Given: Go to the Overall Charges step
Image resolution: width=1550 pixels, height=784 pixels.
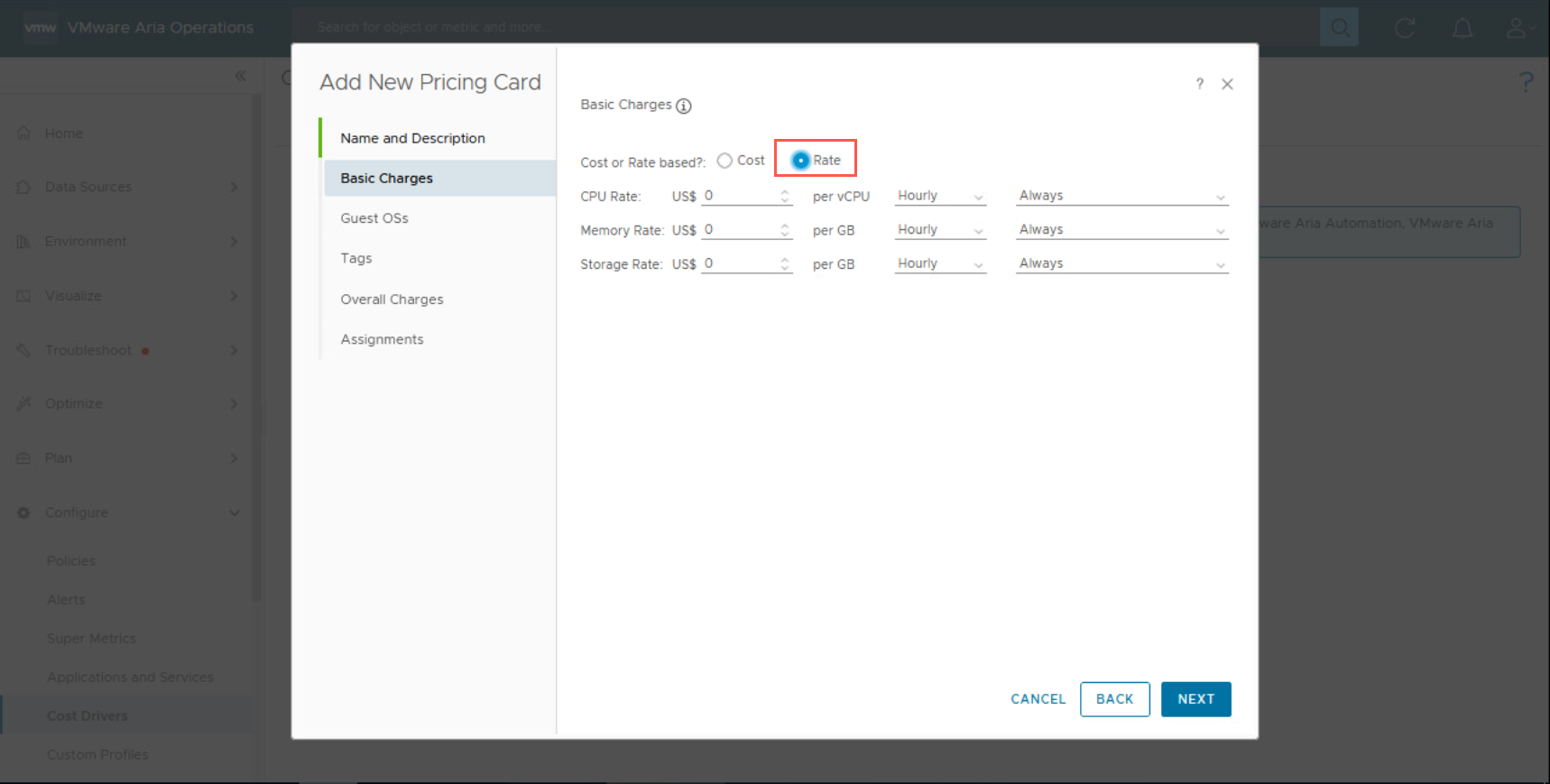Looking at the screenshot, I should click(392, 300).
